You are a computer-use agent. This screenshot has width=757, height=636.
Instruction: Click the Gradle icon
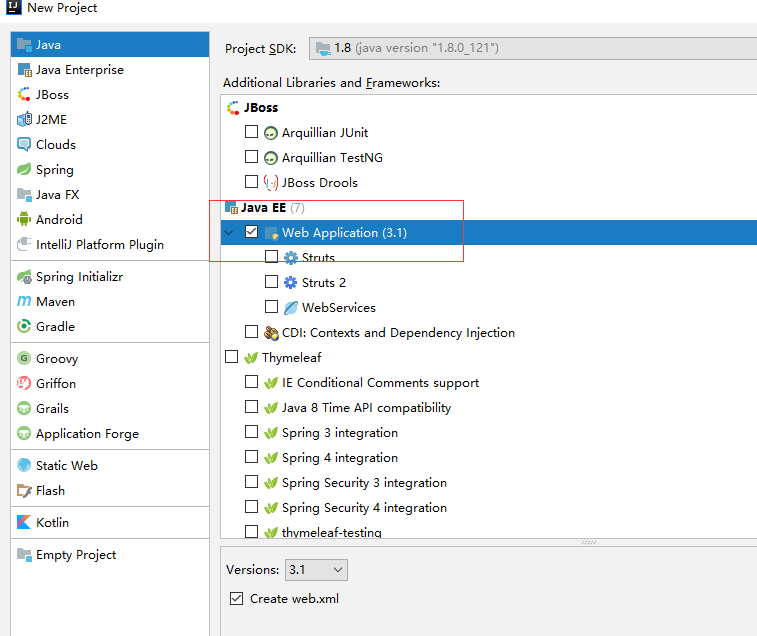[24, 326]
